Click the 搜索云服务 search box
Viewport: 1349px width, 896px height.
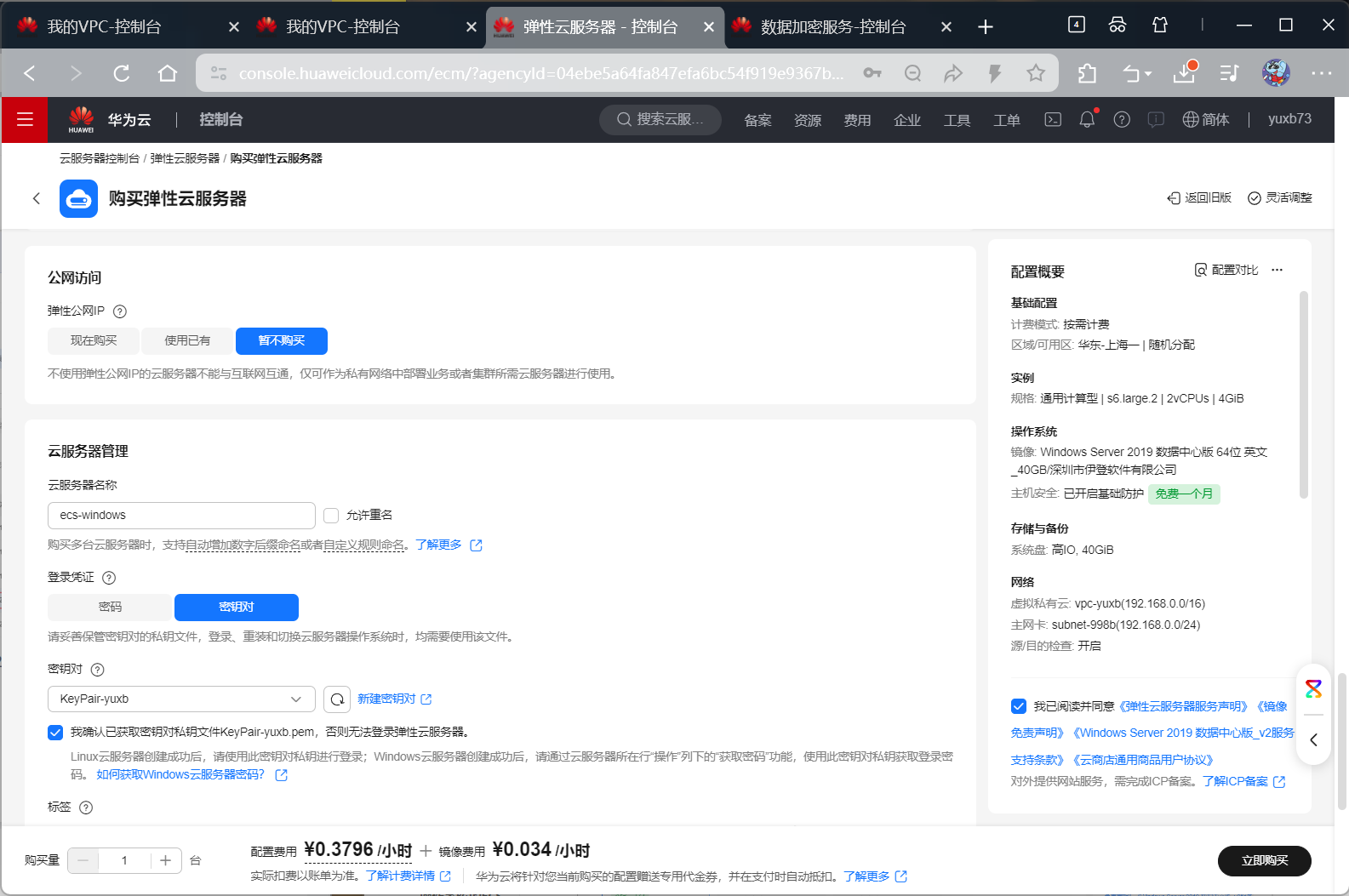[x=660, y=120]
